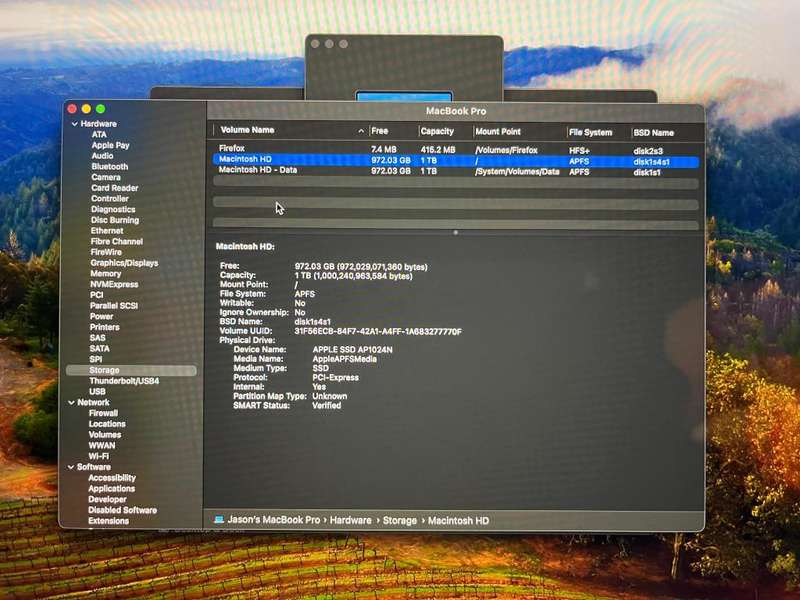Select Volumes under Network
The image size is (800, 600).
[105, 435]
